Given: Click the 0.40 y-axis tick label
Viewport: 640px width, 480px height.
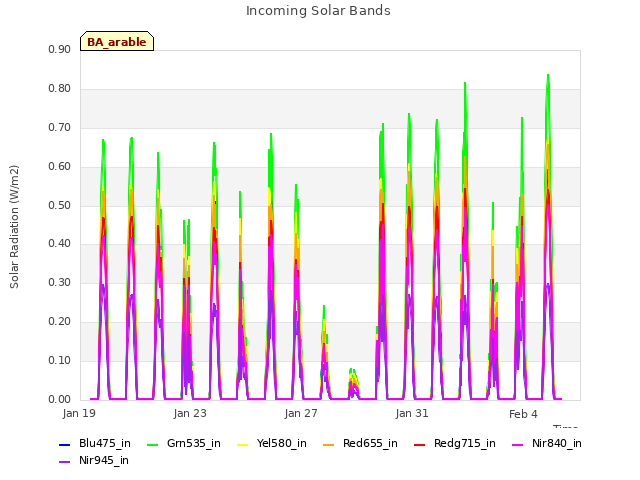Looking at the screenshot, I should 60,244.
